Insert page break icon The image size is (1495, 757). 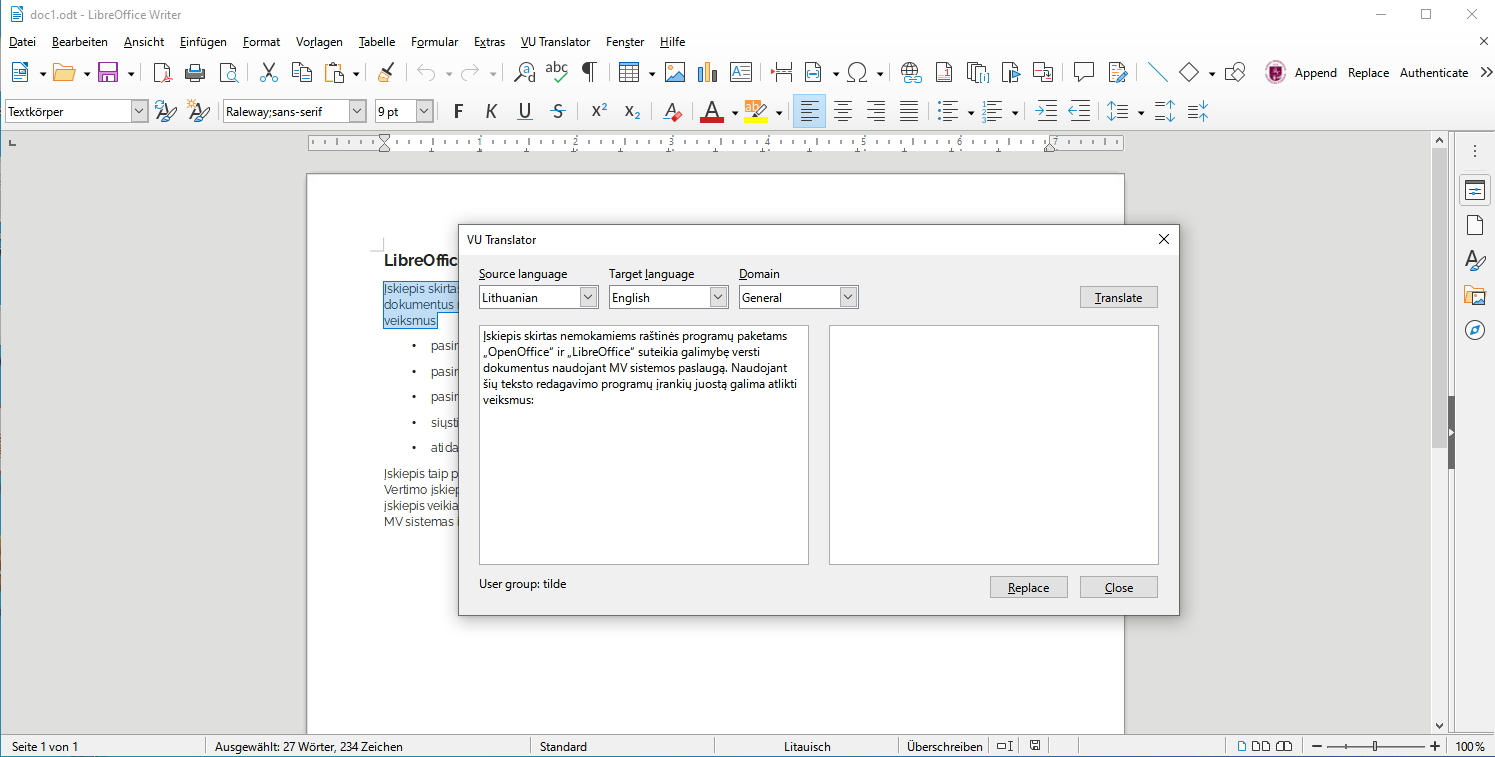782,72
